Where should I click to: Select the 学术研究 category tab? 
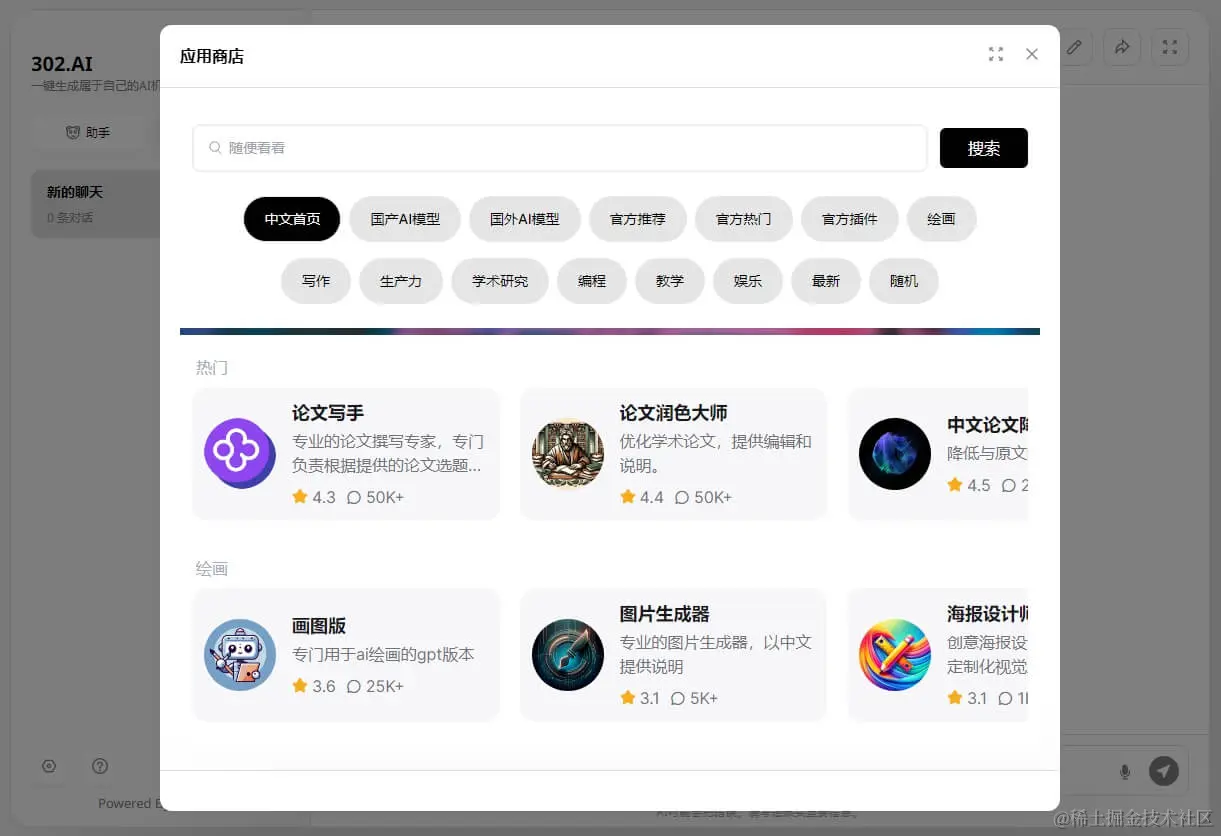pos(500,281)
